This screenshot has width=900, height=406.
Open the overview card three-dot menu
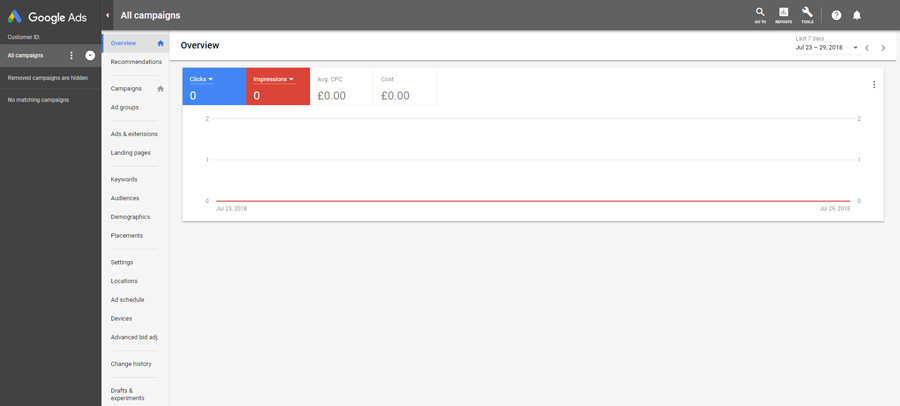pos(874,84)
